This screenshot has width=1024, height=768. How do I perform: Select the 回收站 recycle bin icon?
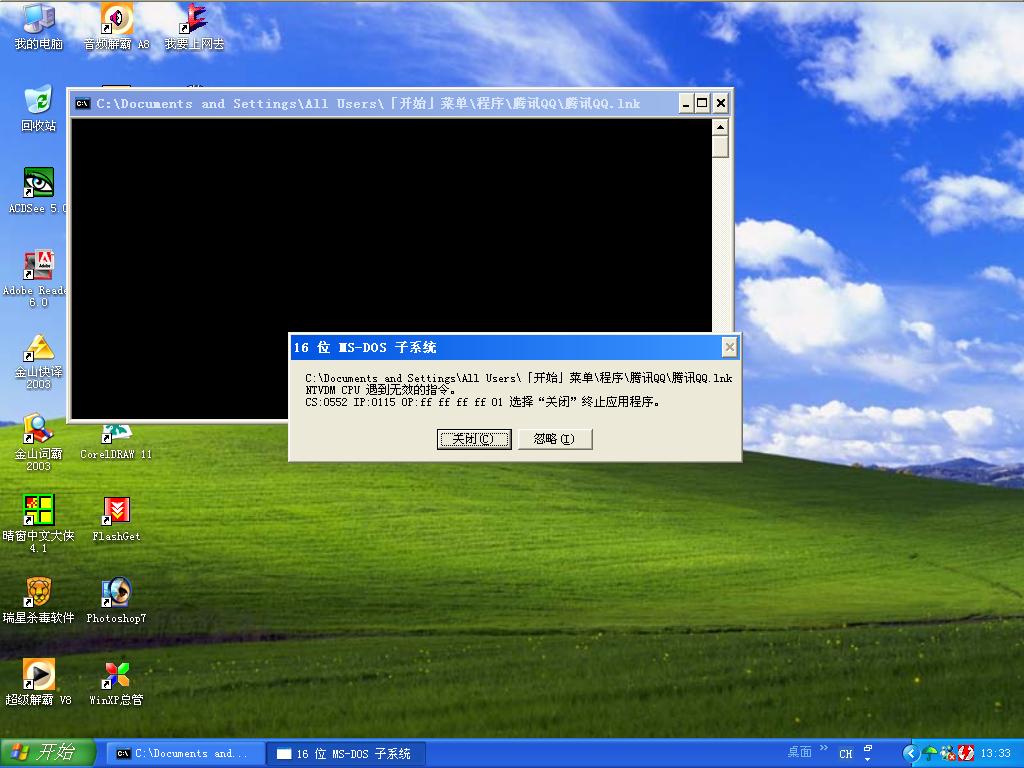tap(39, 109)
